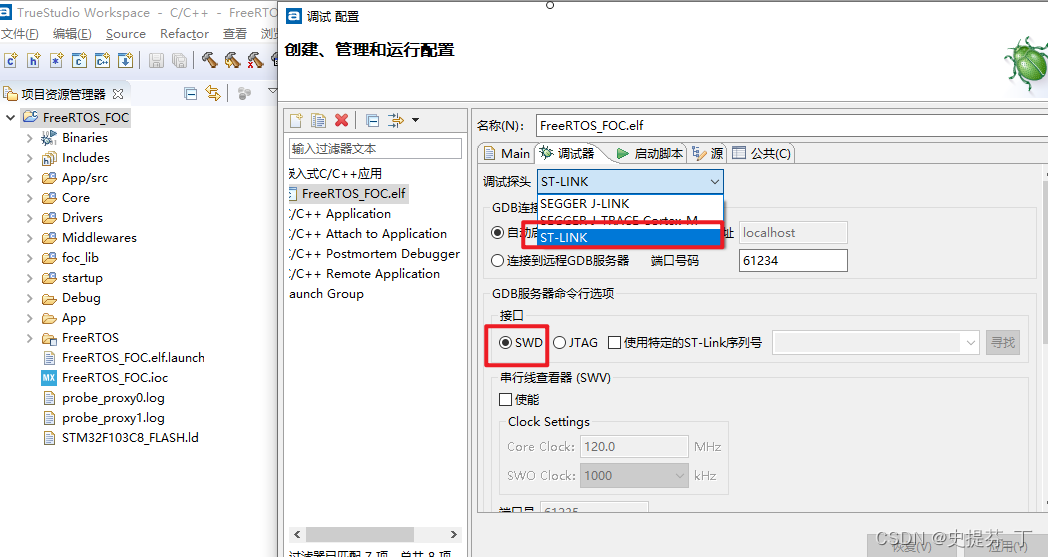Click the new file from template icon
The width and height of the screenshot is (1048, 557).
[56, 60]
